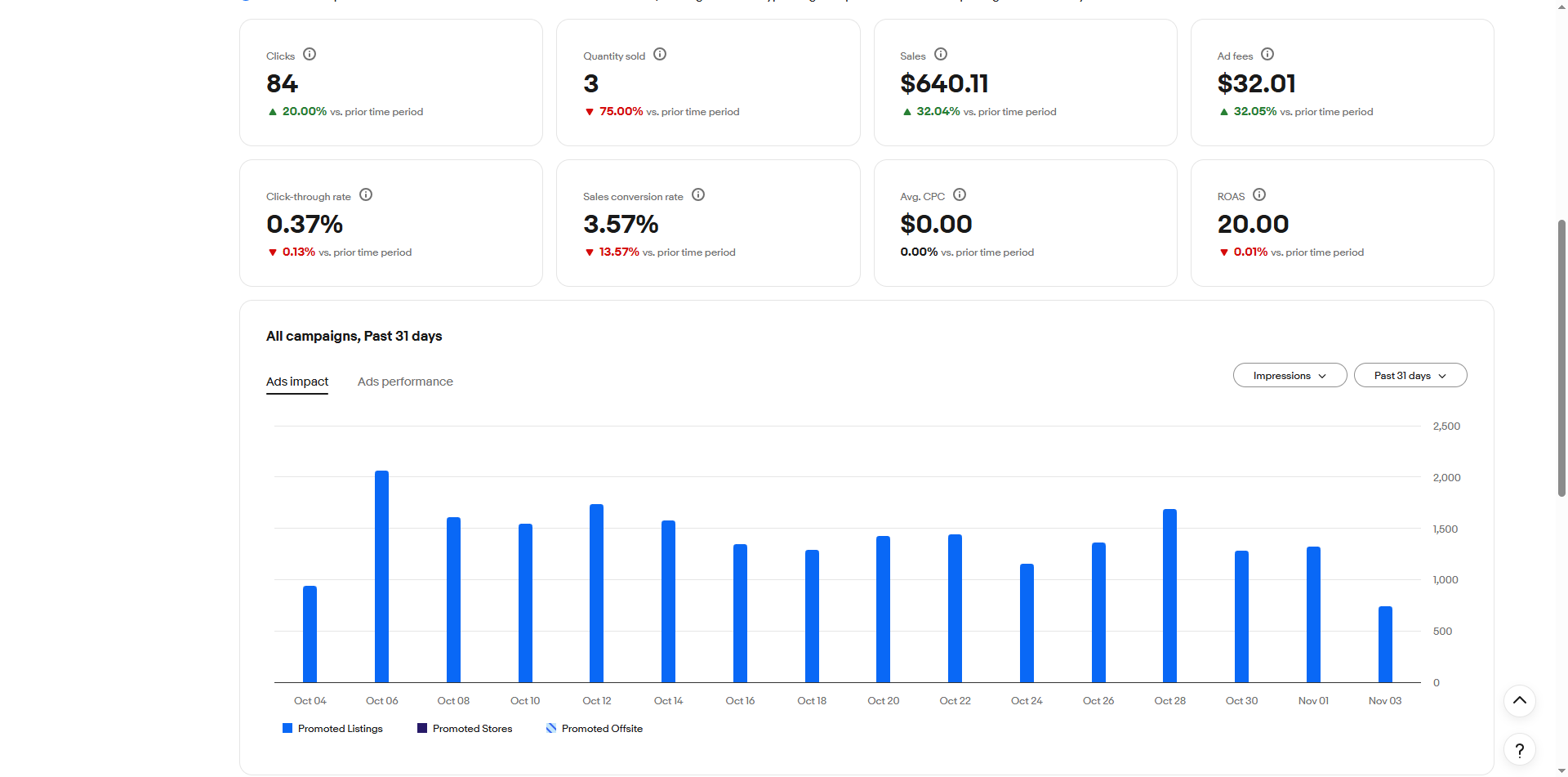Screen dimensions: 1568x777
Task: Click the 3.57% sales conversion value
Action: click(621, 225)
